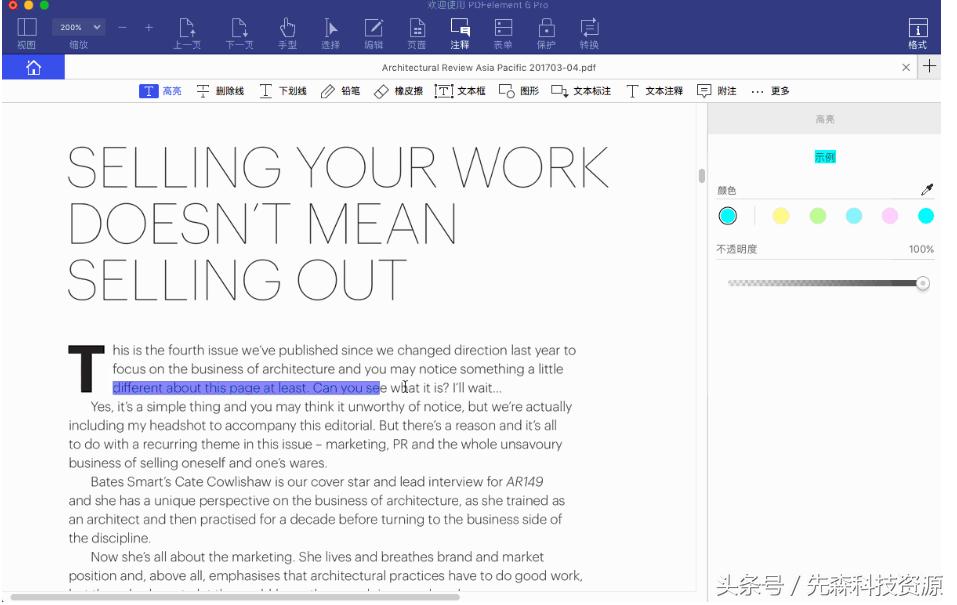Close the PDF document tab
The image size is (957, 605).
(x=906, y=67)
